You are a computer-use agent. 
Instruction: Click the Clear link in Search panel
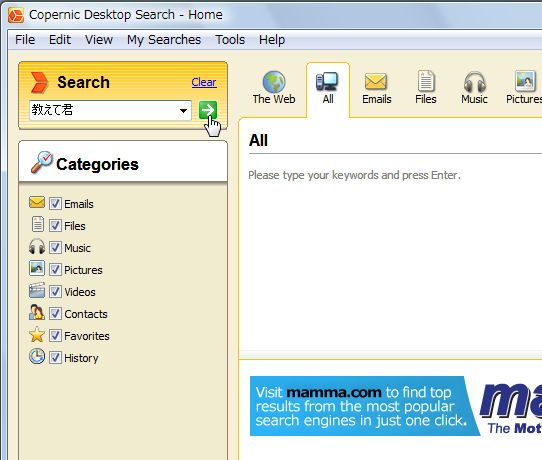(x=204, y=82)
